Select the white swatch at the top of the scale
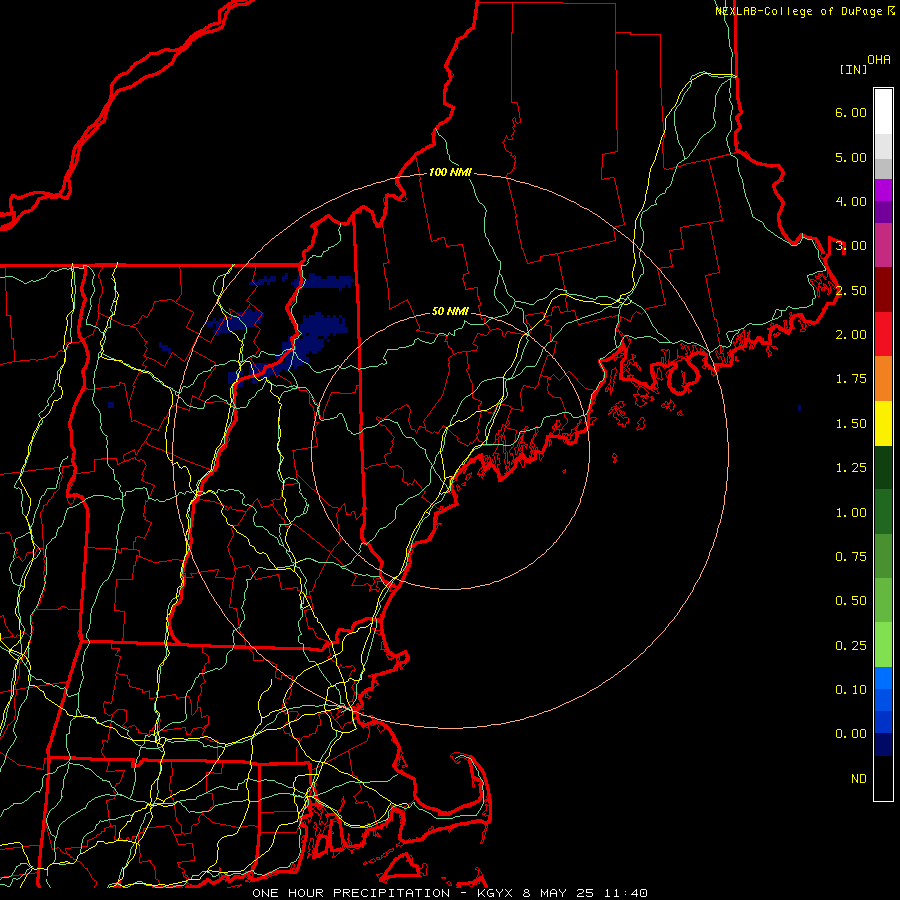Viewport: 900px width, 900px height. click(x=883, y=112)
